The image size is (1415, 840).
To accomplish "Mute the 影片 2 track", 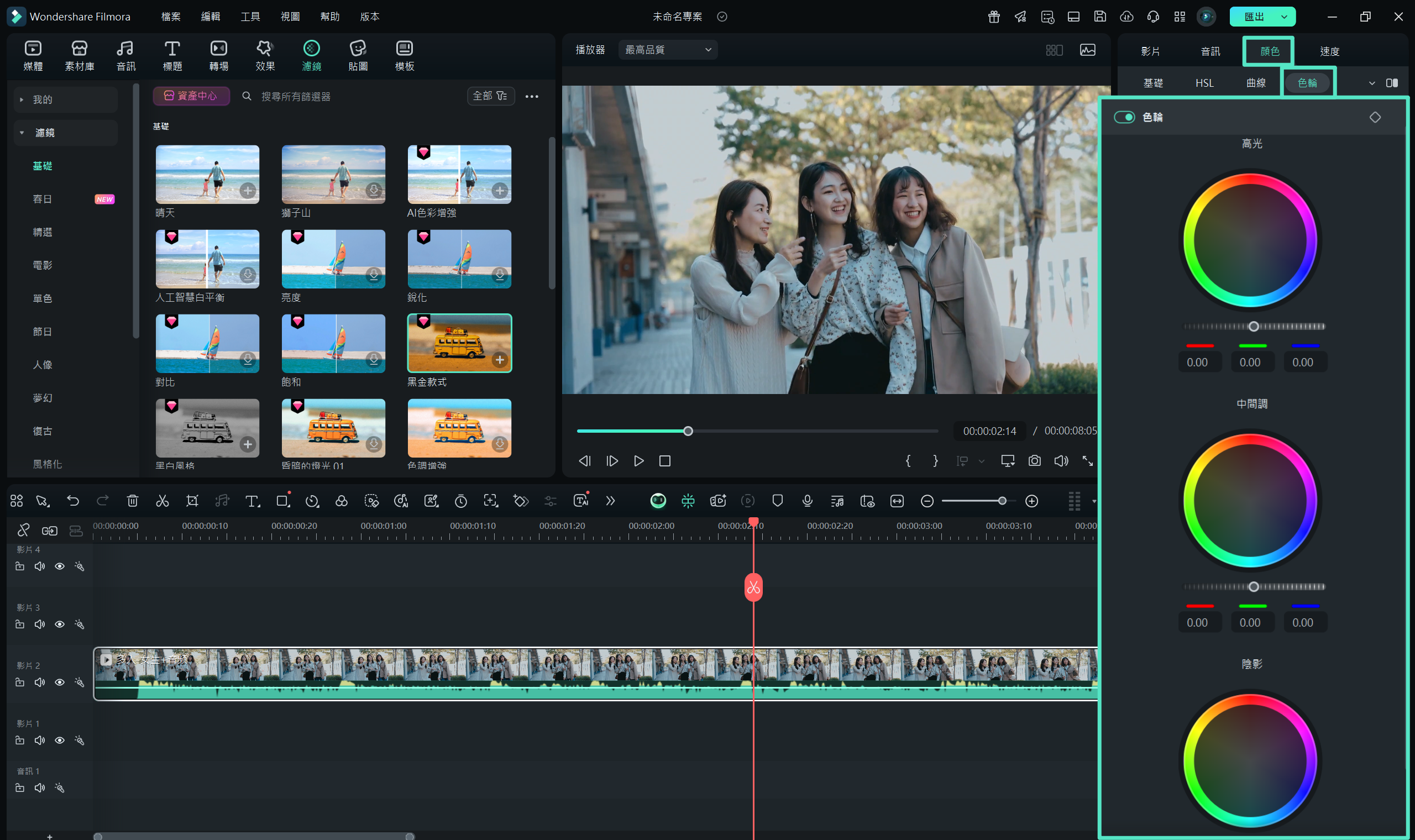I will pyautogui.click(x=40, y=682).
